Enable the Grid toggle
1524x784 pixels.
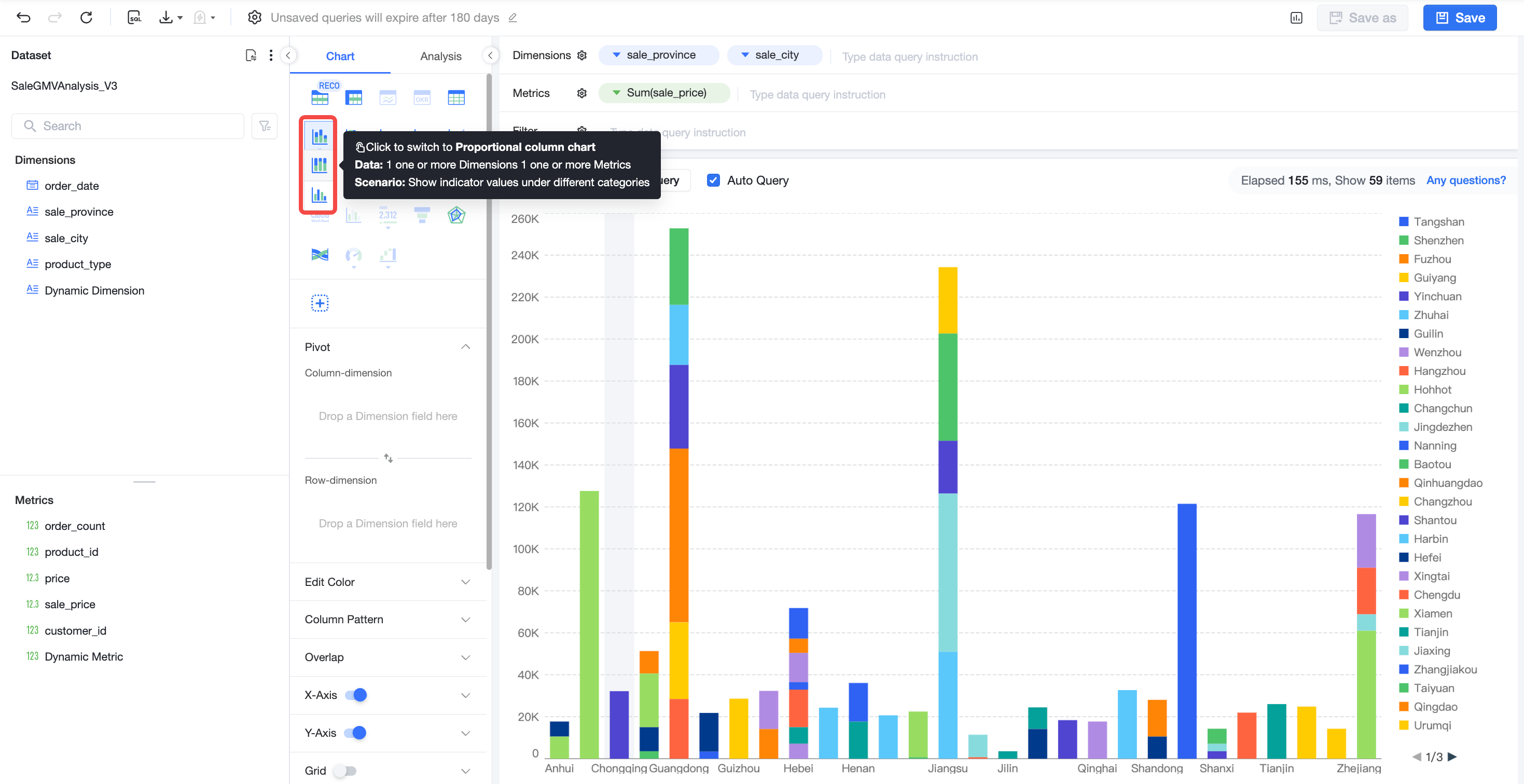point(345,771)
